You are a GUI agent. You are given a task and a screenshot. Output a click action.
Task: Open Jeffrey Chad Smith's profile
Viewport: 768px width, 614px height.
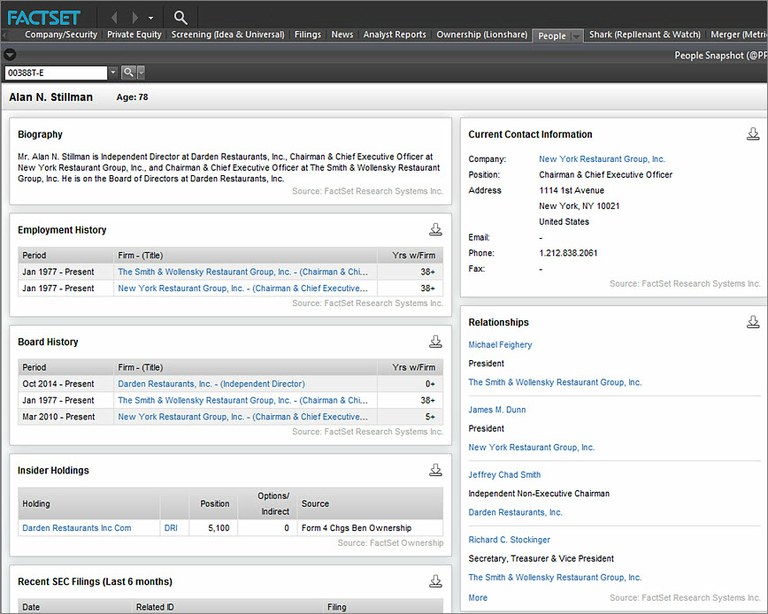coord(504,475)
